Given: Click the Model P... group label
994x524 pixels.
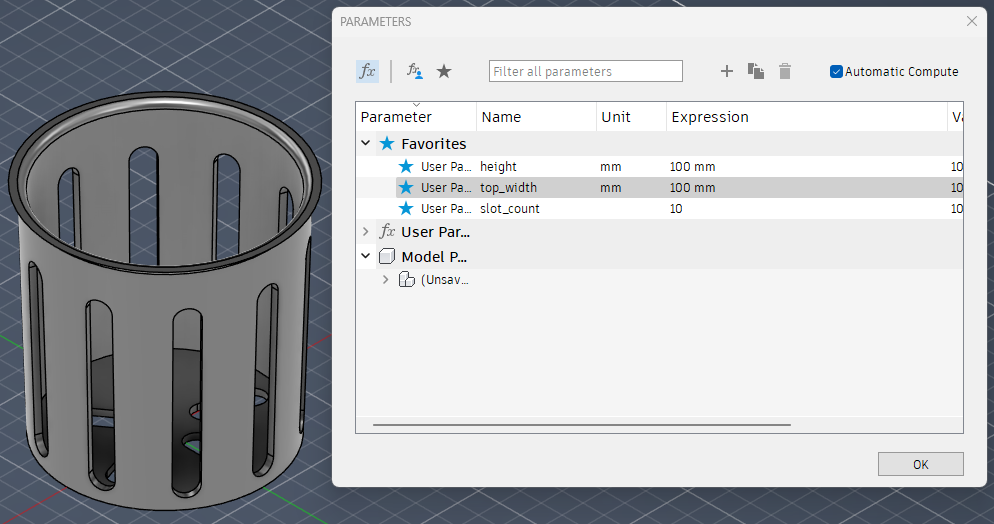Looking at the screenshot, I should (x=434, y=257).
